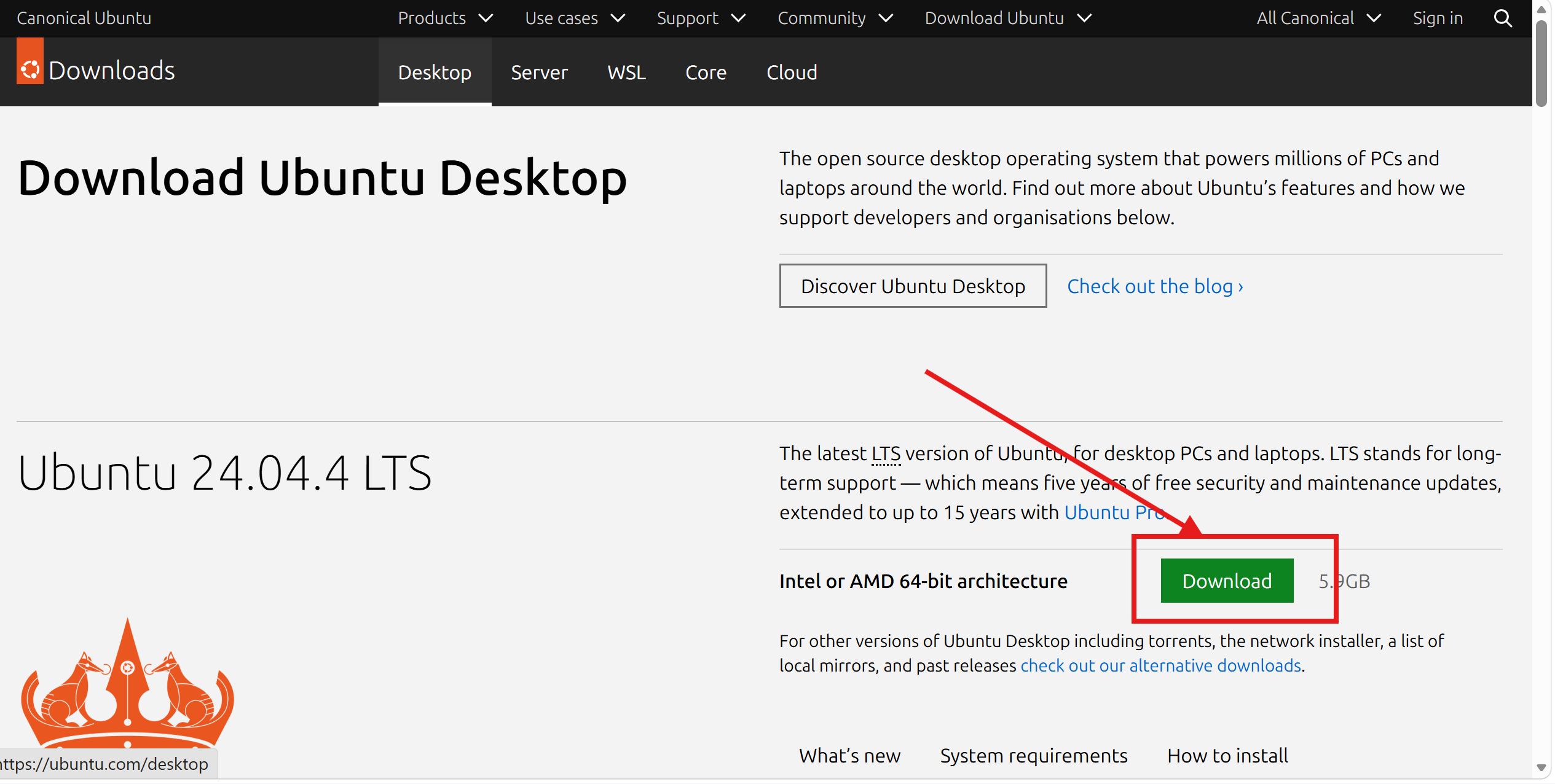
Task: Open the All Canonical dropdown
Action: coord(1318,18)
